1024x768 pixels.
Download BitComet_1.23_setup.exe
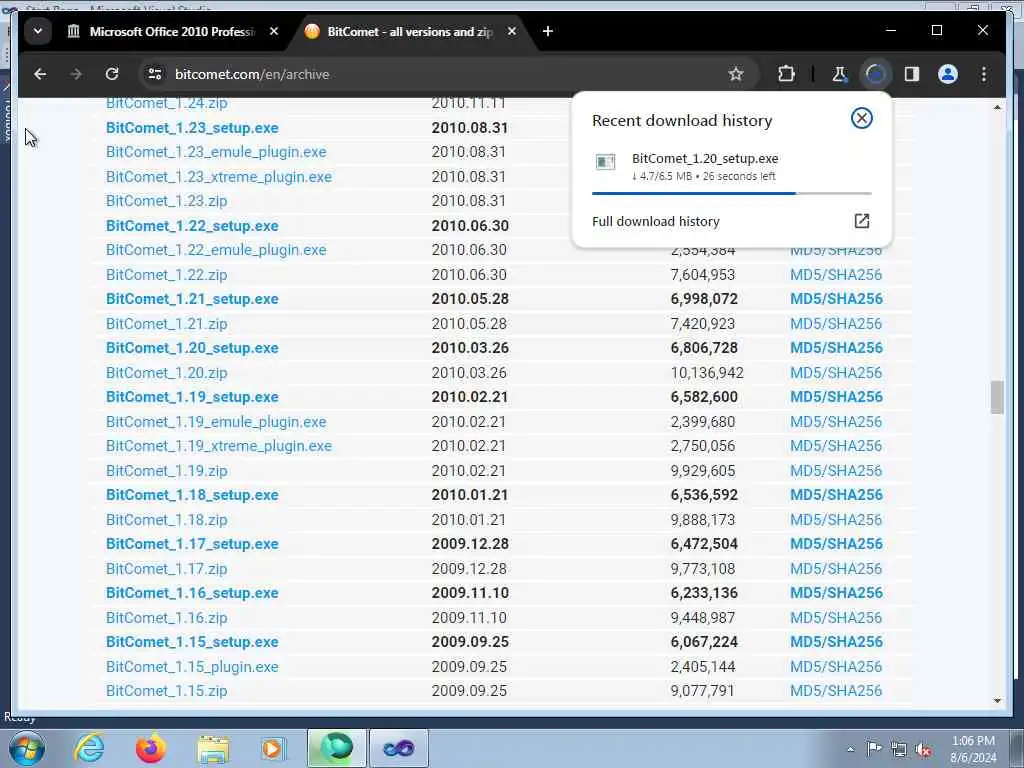(x=192, y=128)
